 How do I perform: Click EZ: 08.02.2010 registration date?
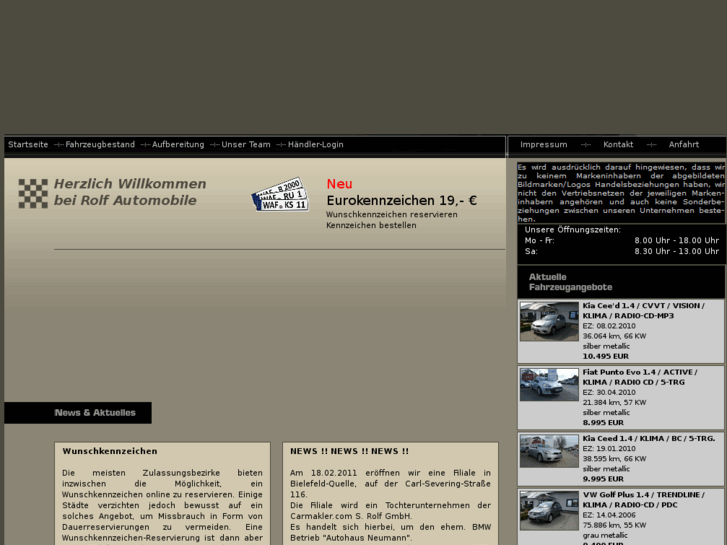609,326
